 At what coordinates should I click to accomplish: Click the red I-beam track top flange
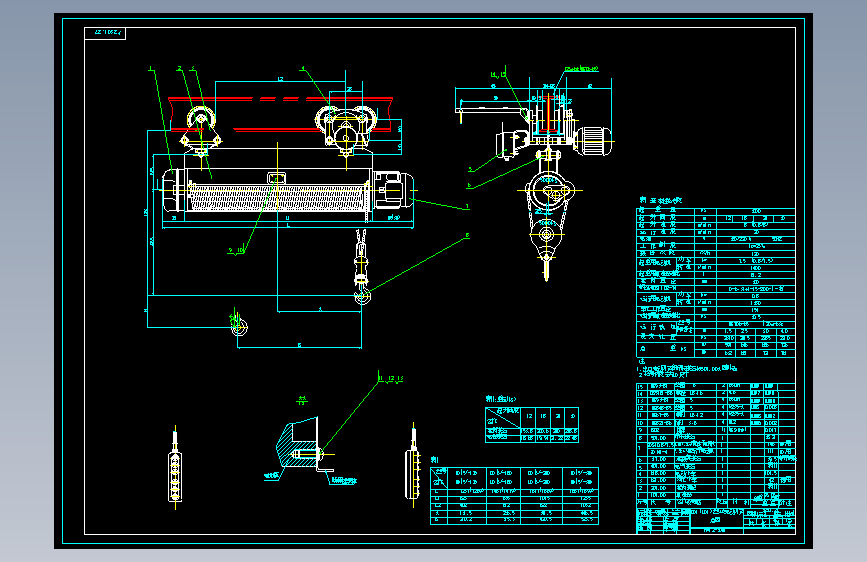coord(280,100)
